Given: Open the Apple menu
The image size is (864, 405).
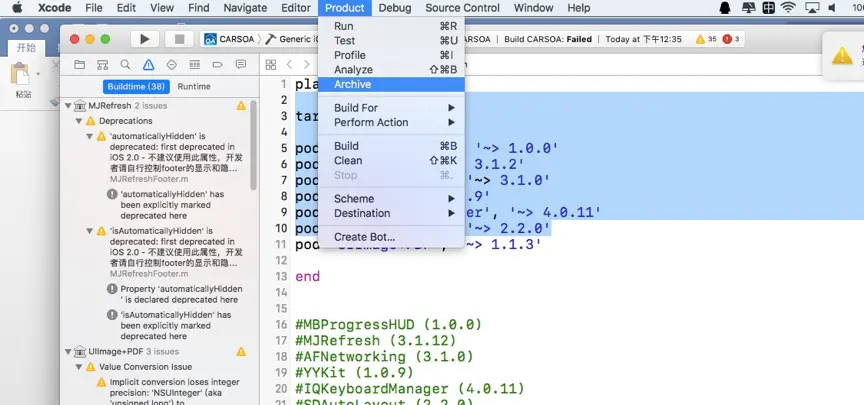Looking at the screenshot, I should (x=17, y=8).
